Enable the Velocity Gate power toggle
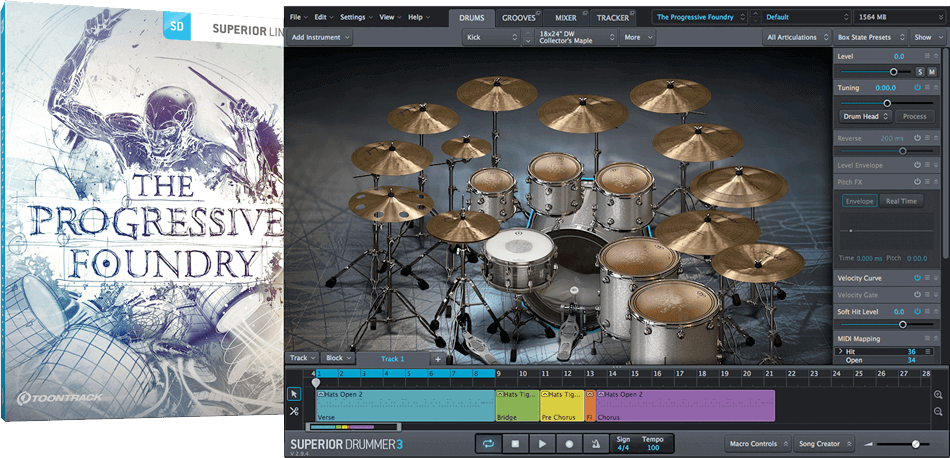Image resolution: width=950 pixels, height=458 pixels. point(917,295)
